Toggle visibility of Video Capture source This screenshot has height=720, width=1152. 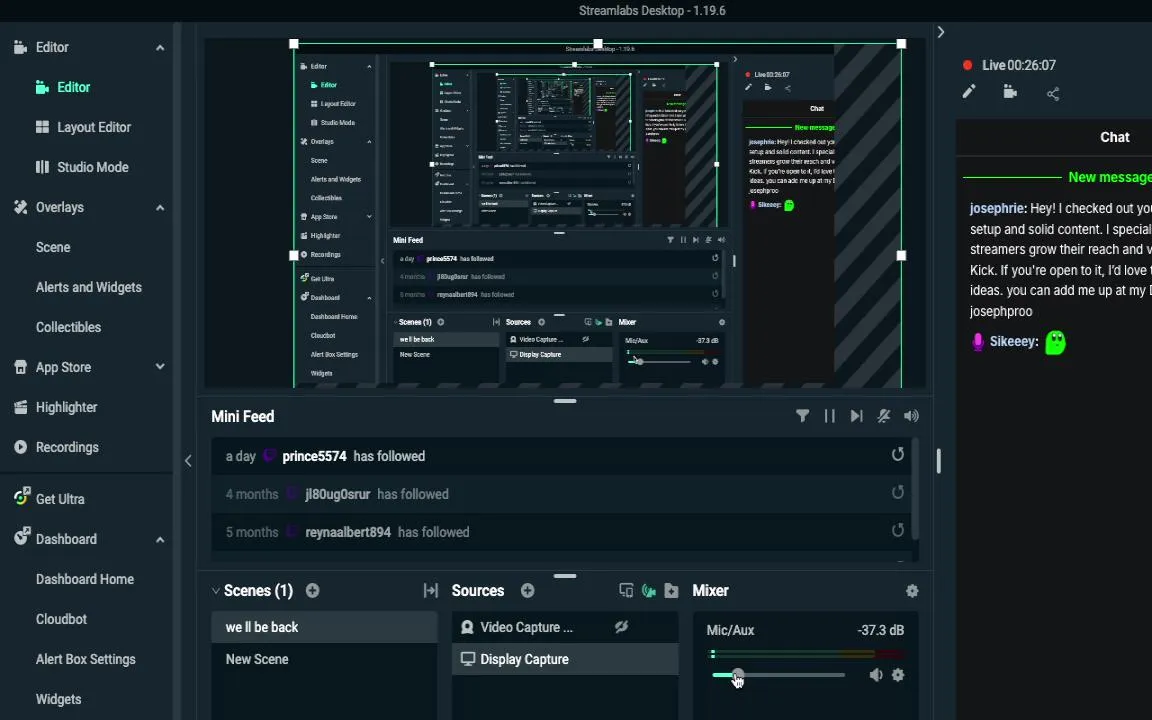coord(622,627)
